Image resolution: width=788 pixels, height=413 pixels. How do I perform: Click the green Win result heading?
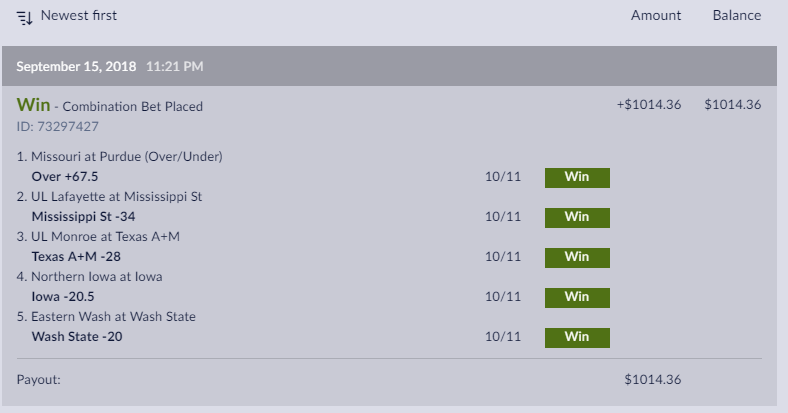33,105
